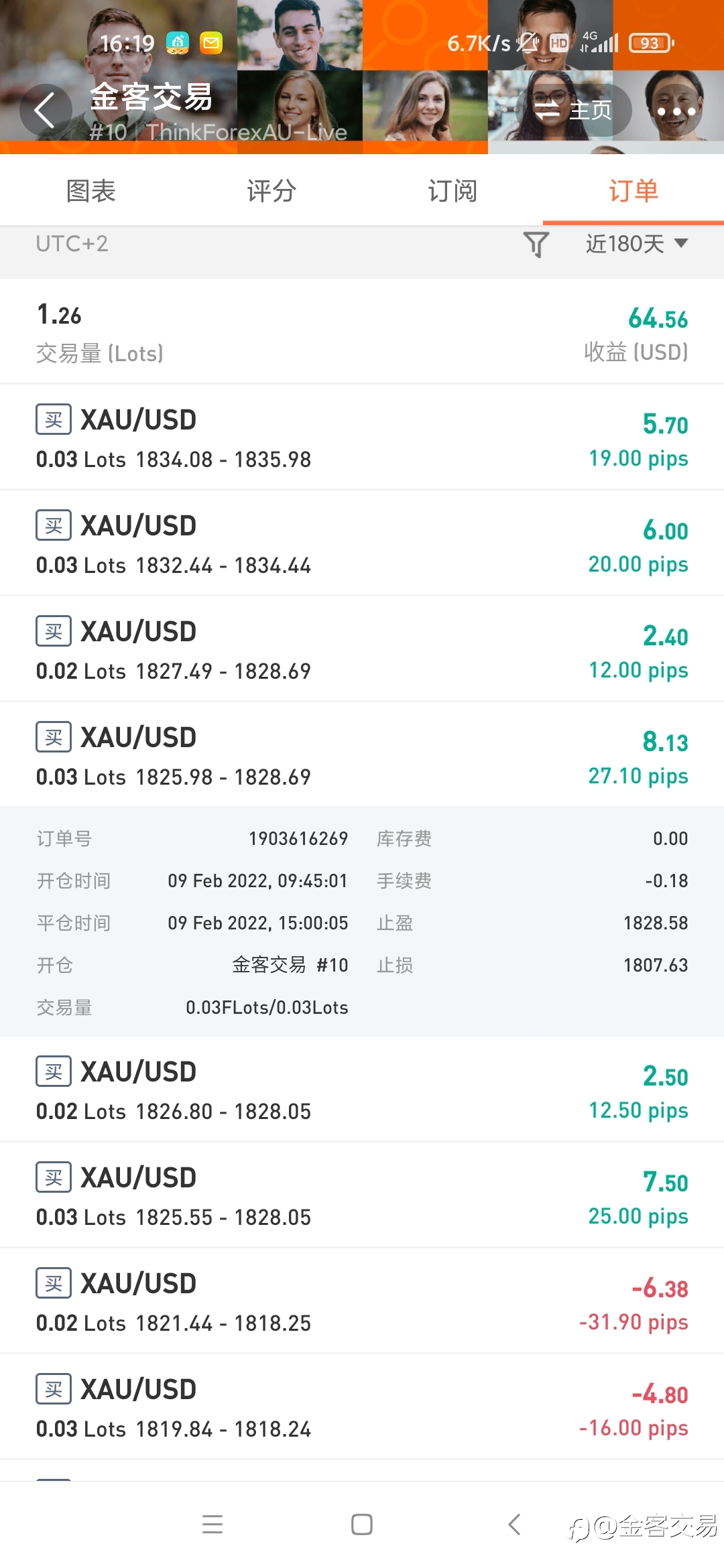Open the 近180天 period dropdown
724x1568 pixels.
(637, 244)
